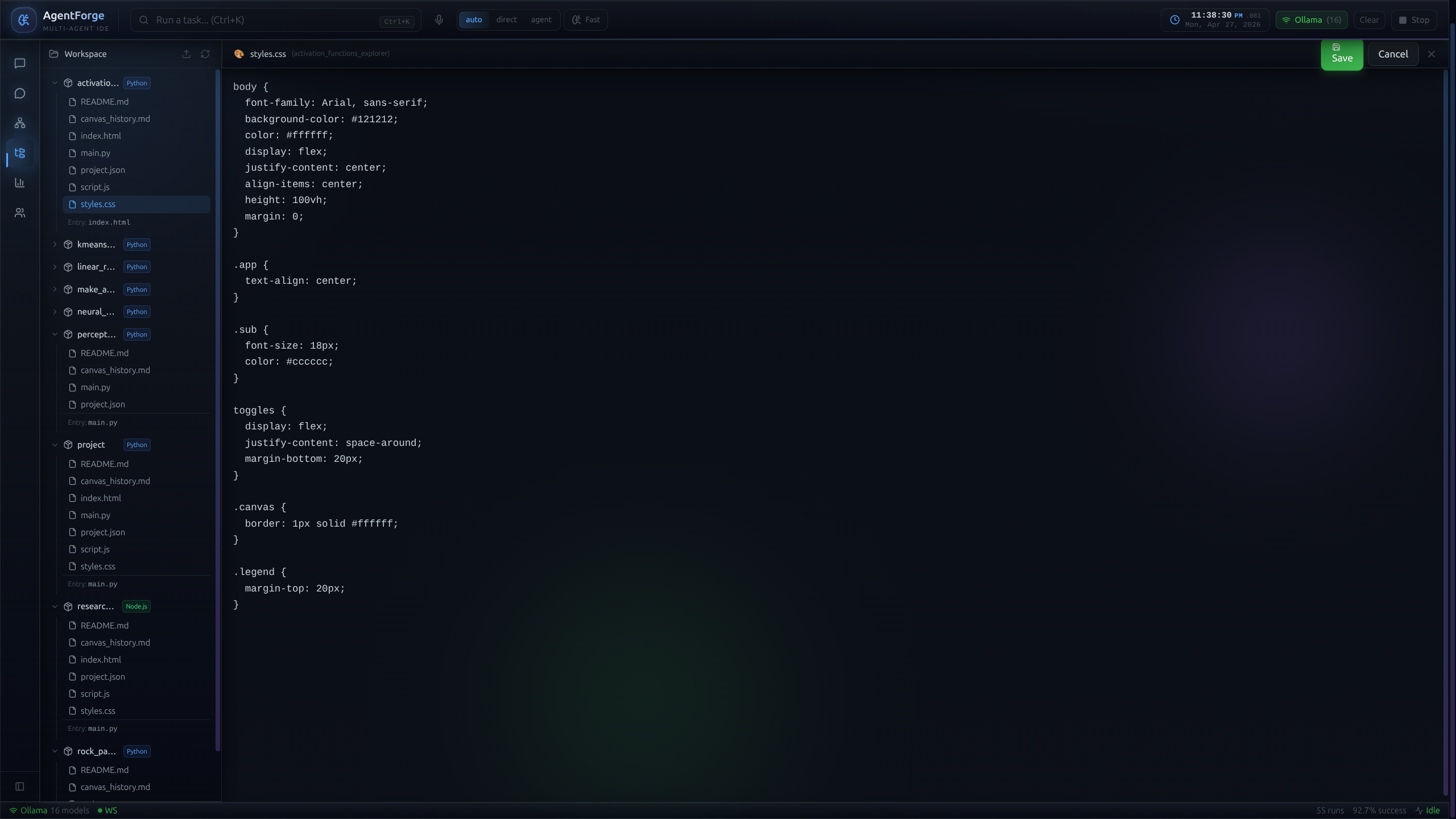Image resolution: width=1456 pixels, height=819 pixels.
Task: Click the search icon in task field
Action: (144, 20)
